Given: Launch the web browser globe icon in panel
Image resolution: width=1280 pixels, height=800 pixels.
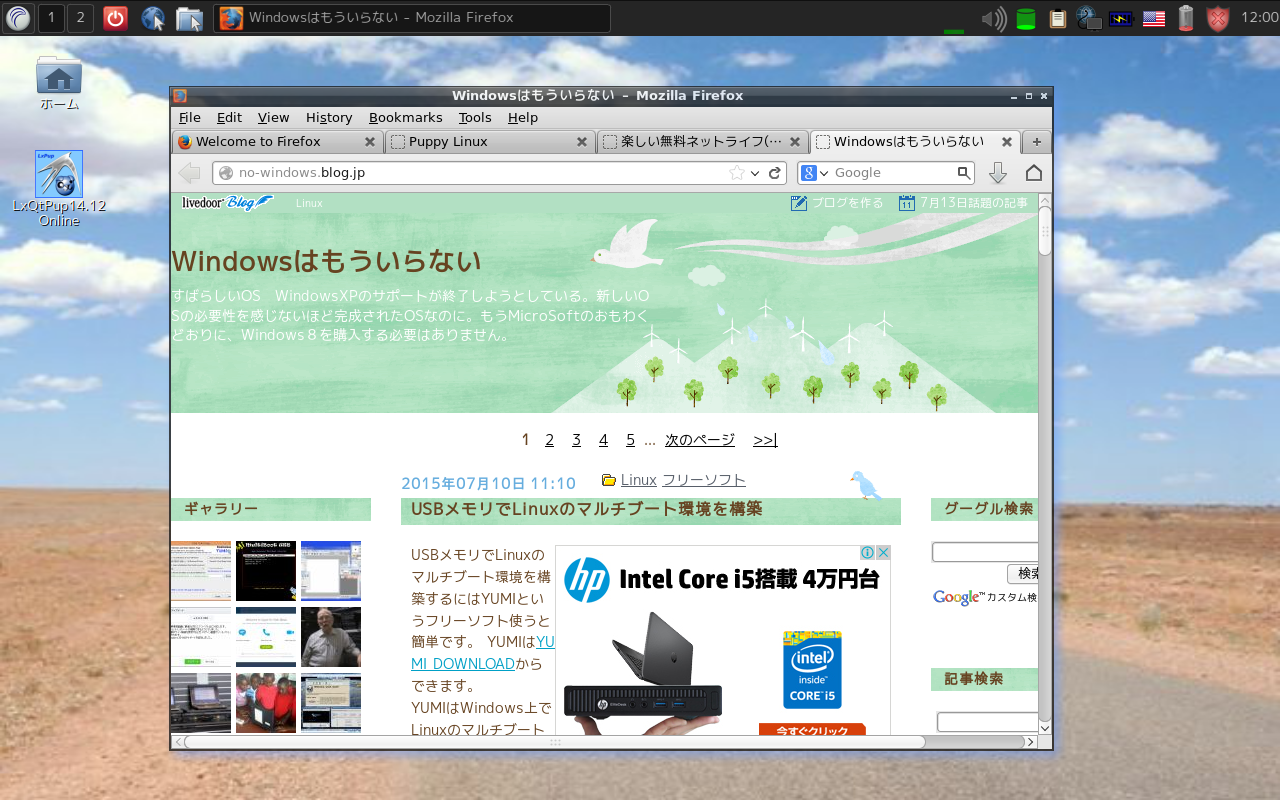Looking at the screenshot, I should click(153, 17).
